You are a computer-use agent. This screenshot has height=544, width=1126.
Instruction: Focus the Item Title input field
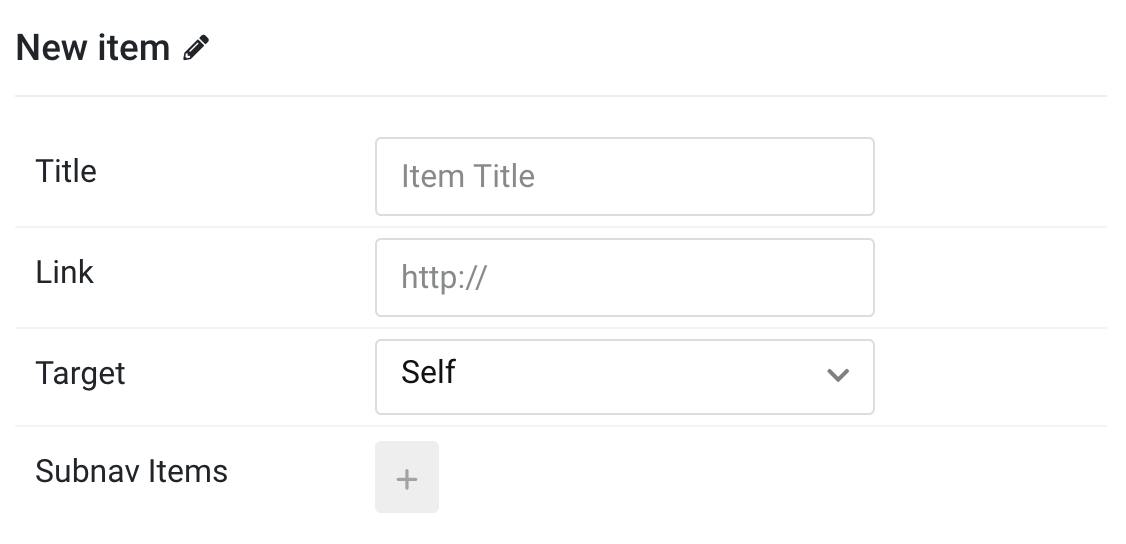(x=624, y=177)
